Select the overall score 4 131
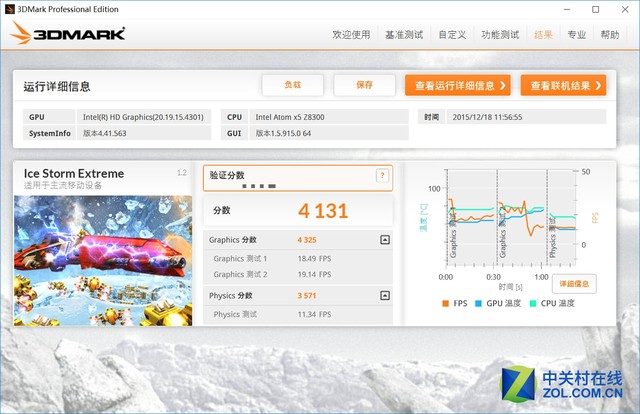Screen dimensions: 640x414 (x=323, y=211)
